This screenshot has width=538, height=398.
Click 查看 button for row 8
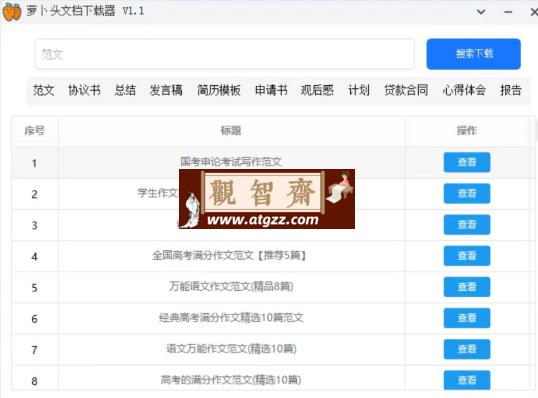467,380
